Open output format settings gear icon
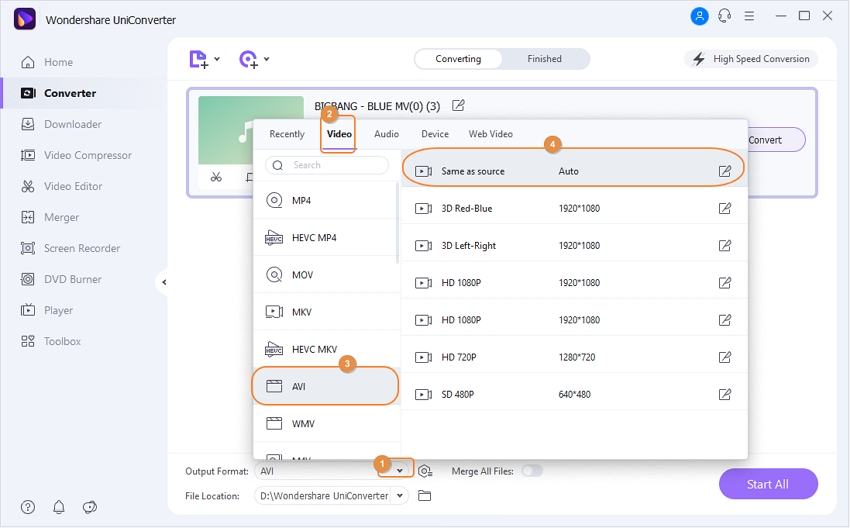 425,471
